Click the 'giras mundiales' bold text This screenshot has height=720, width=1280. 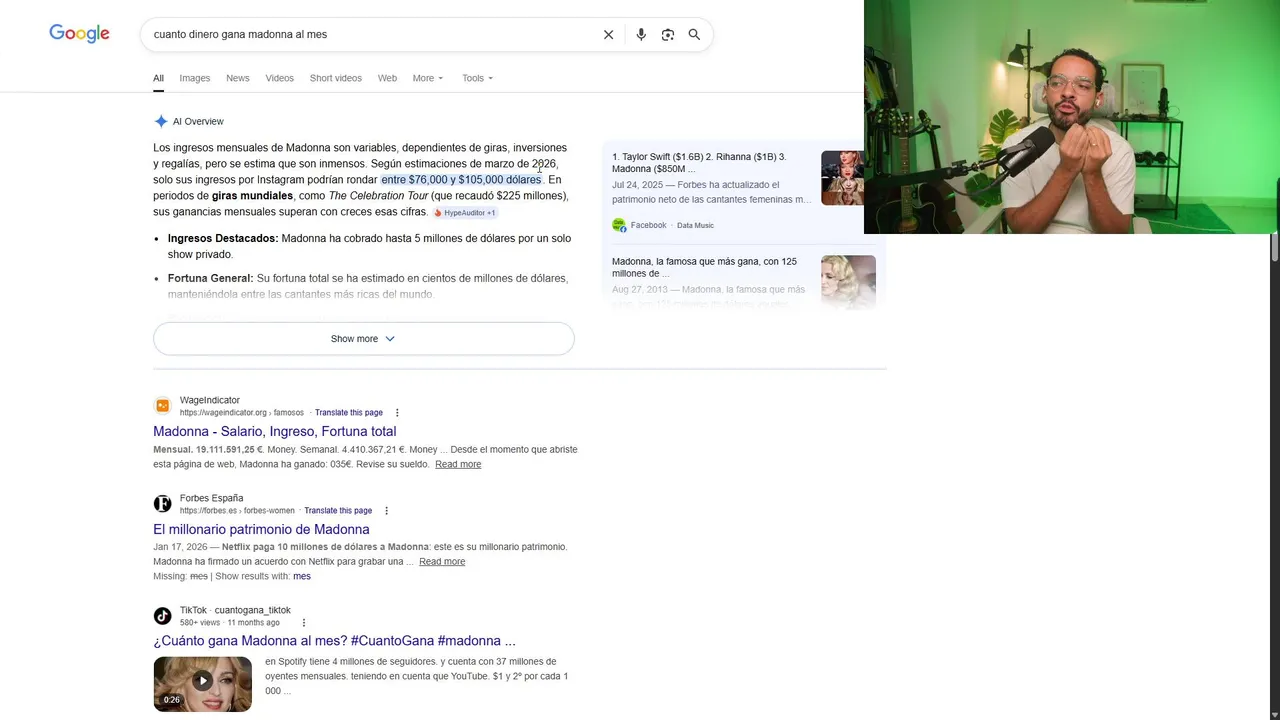click(252, 196)
